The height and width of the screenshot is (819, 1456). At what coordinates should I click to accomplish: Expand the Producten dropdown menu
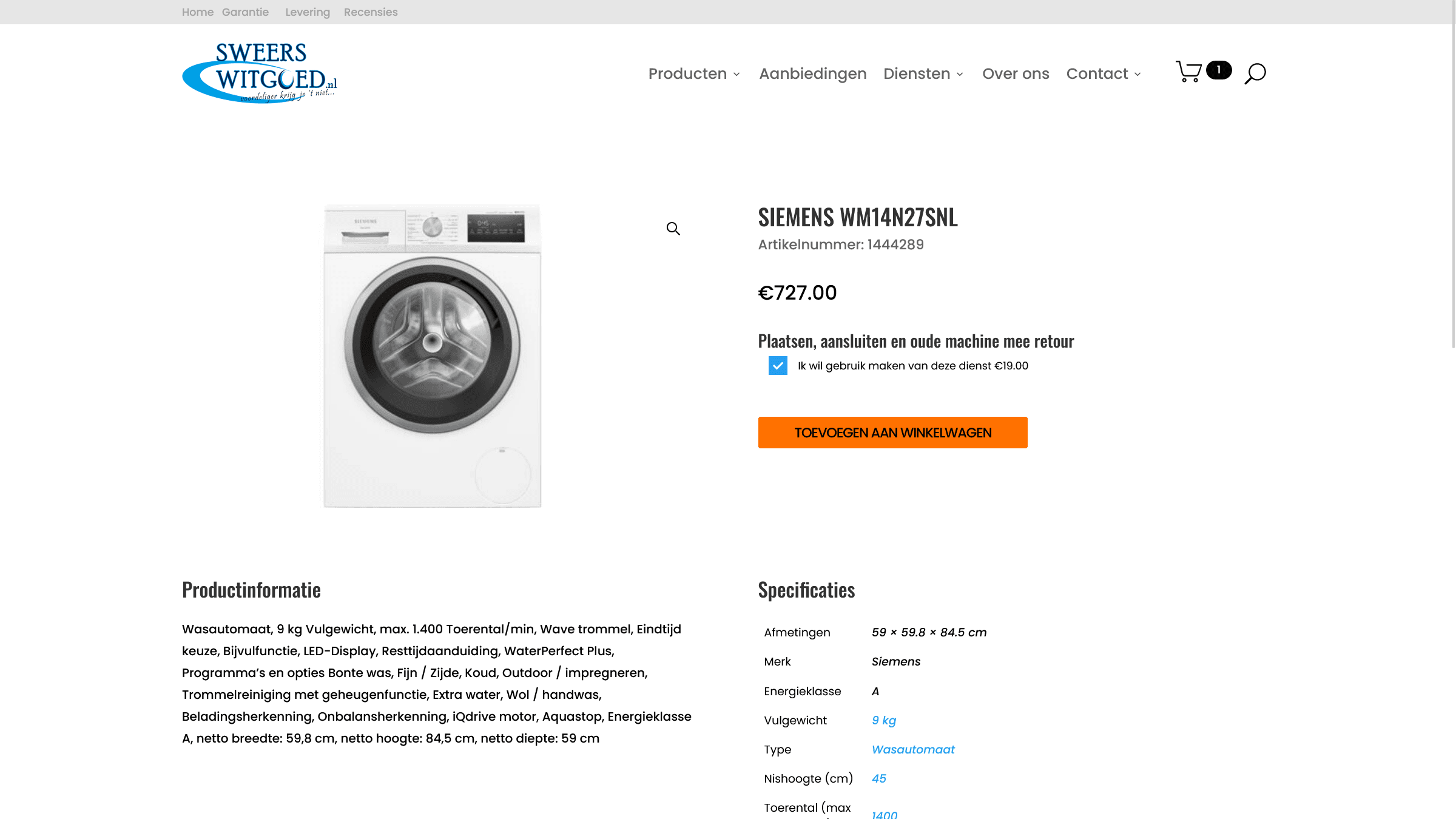coord(694,73)
